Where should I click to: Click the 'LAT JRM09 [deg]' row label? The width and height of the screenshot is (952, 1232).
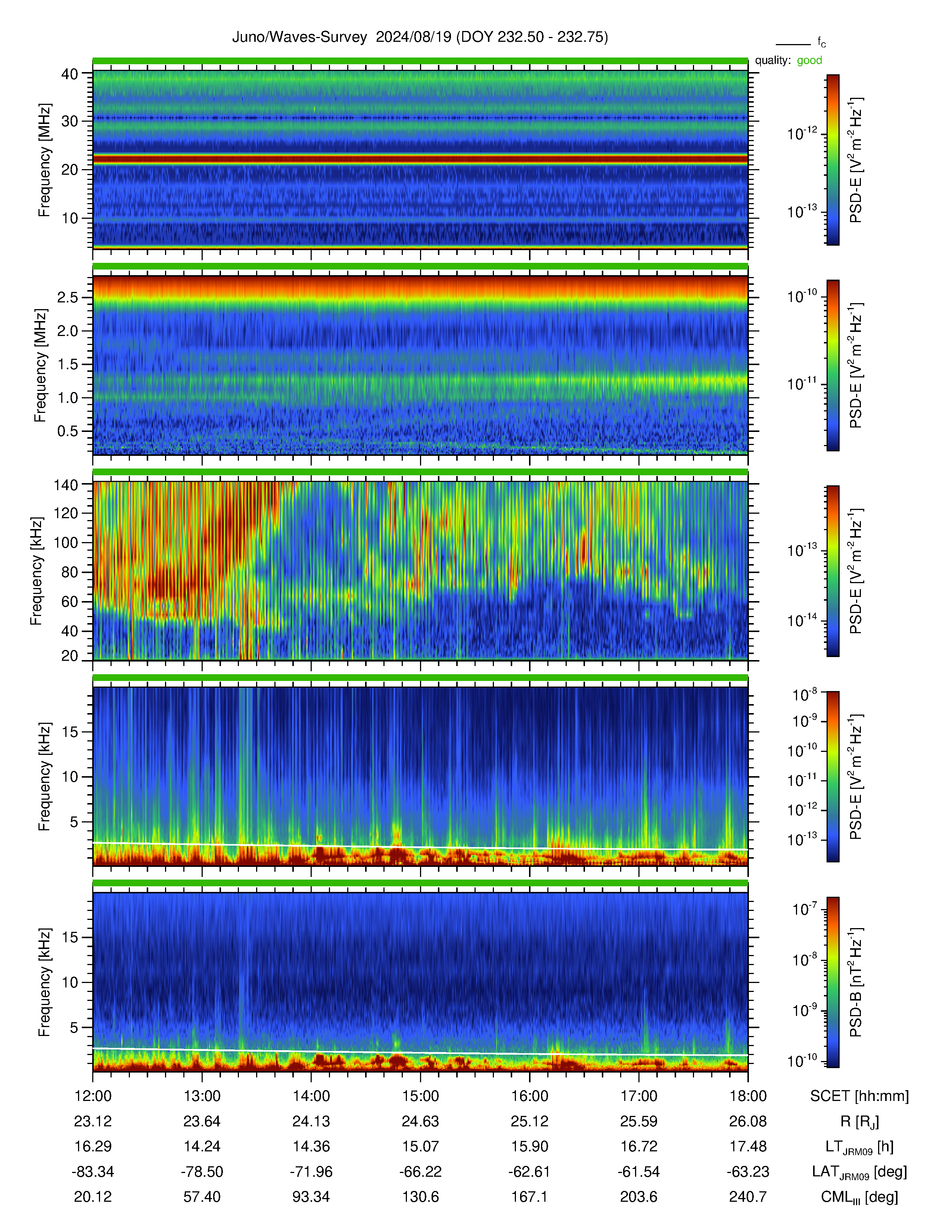click(x=859, y=1172)
